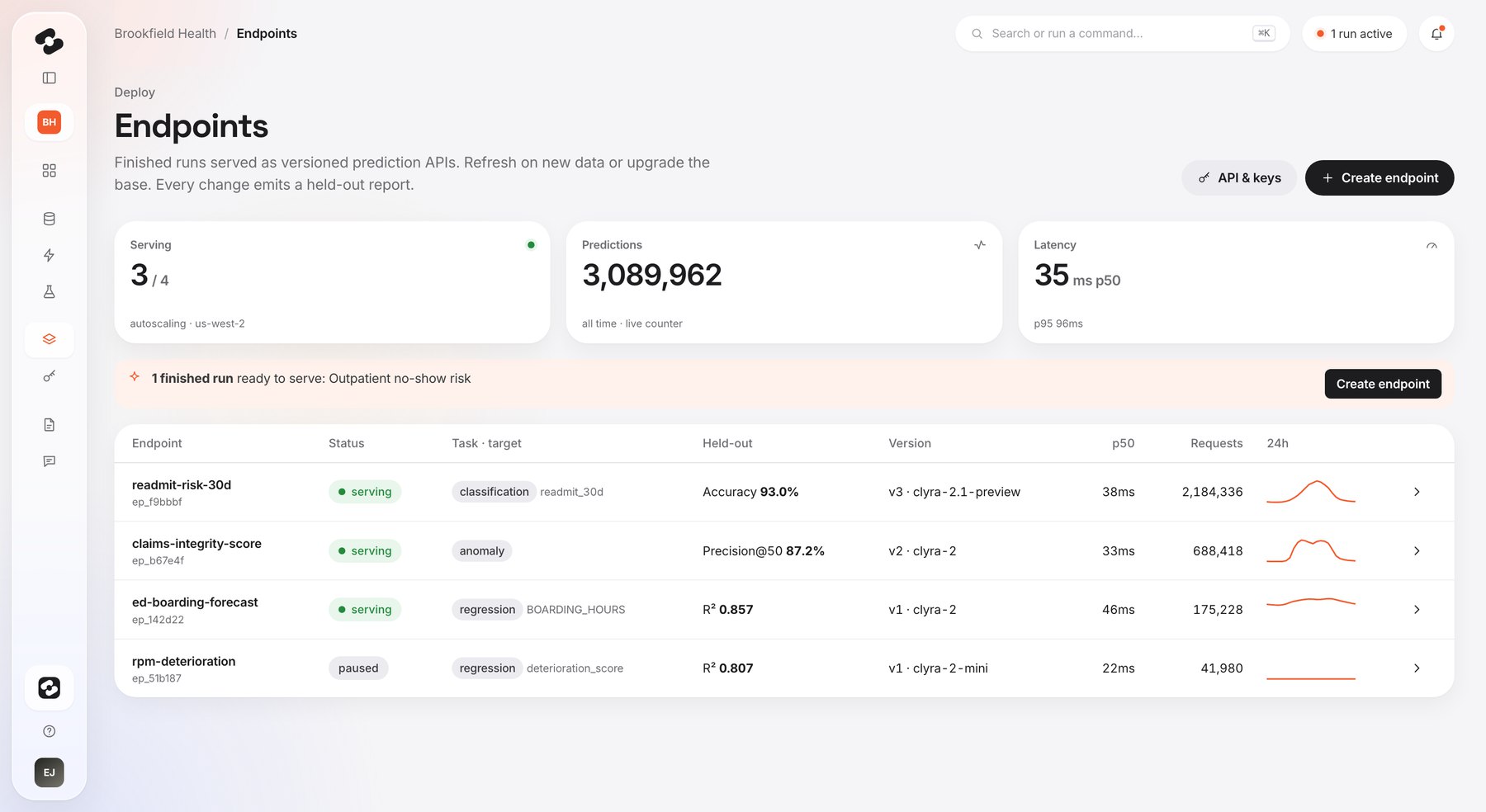This screenshot has height=812, width=1486.
Task: Click the 1 run active indicator
Action: pyautogui.click(x=1354, y=34)
